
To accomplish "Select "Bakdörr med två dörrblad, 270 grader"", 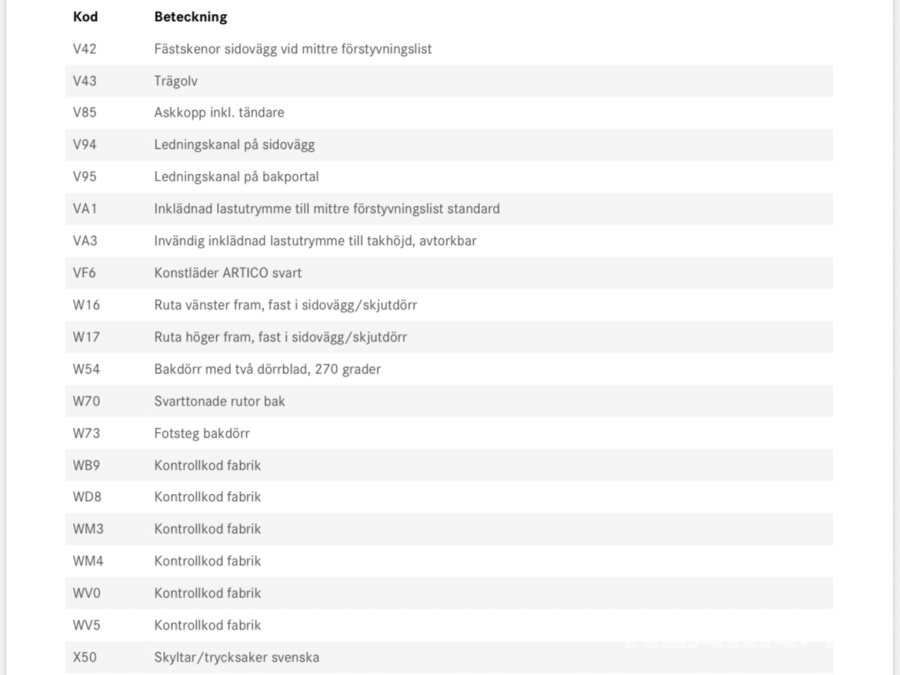I will coord(267,369).
